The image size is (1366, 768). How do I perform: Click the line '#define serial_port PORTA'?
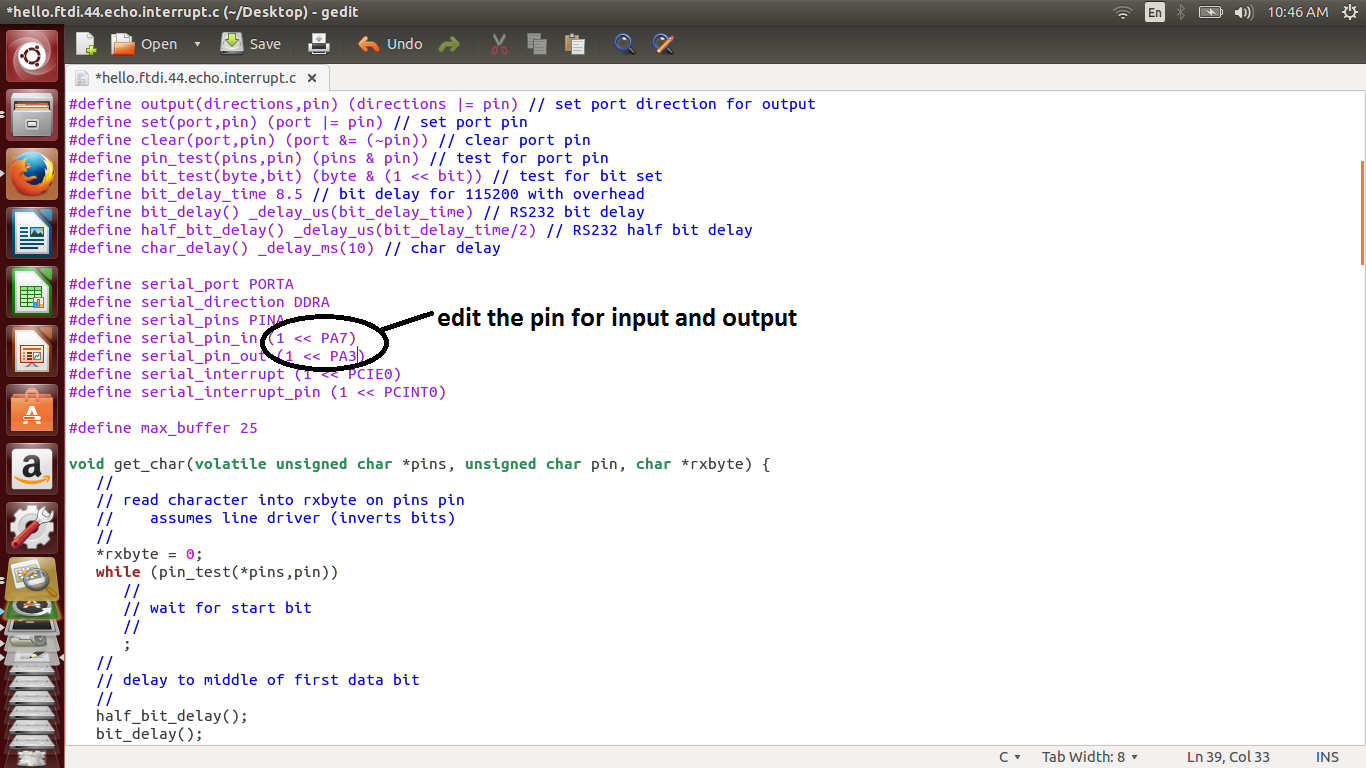[x=181, y=284]
